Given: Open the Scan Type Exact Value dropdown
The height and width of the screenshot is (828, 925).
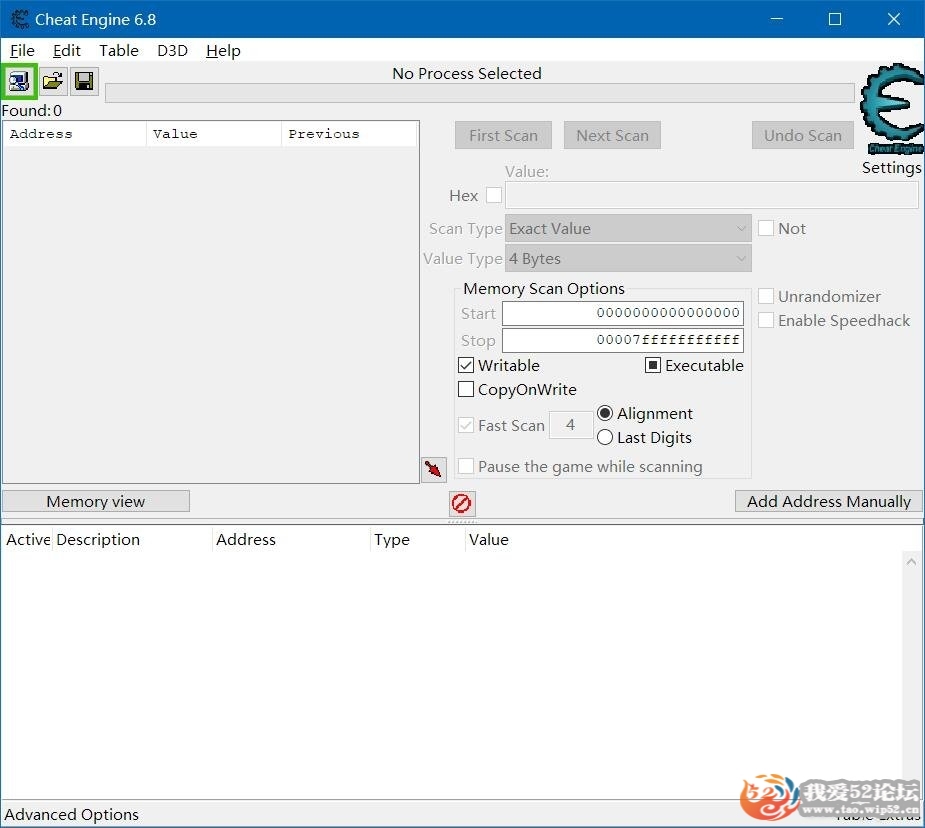Looking at the screenshot, I should coord(628,228).
